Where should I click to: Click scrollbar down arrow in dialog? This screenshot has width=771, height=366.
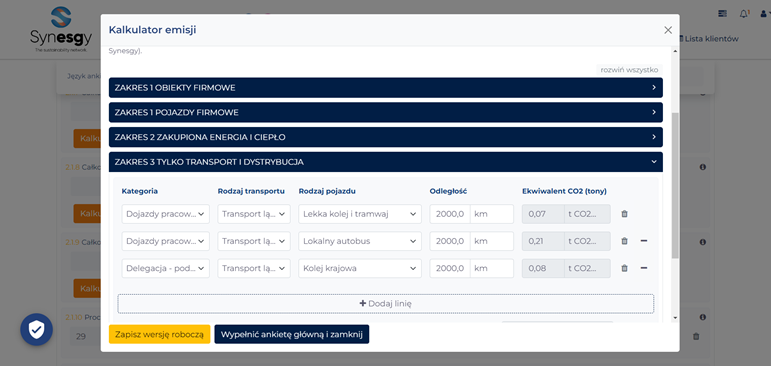[675, 318]
